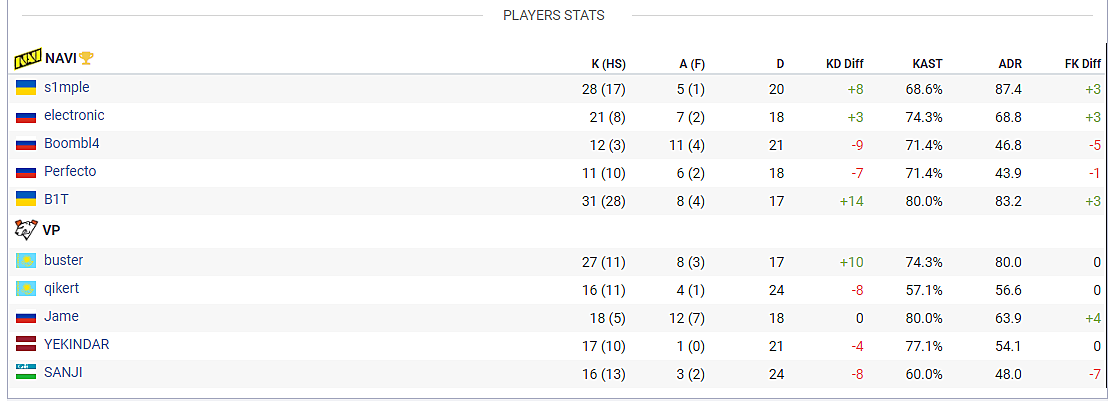1113x401 pixels.
Task: Click the KAST column header
Action: (x=927, y=64)
